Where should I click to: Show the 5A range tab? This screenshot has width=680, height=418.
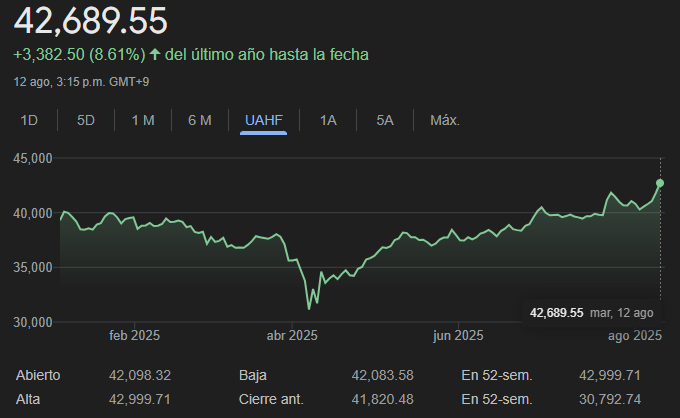(x=385, y=120)
